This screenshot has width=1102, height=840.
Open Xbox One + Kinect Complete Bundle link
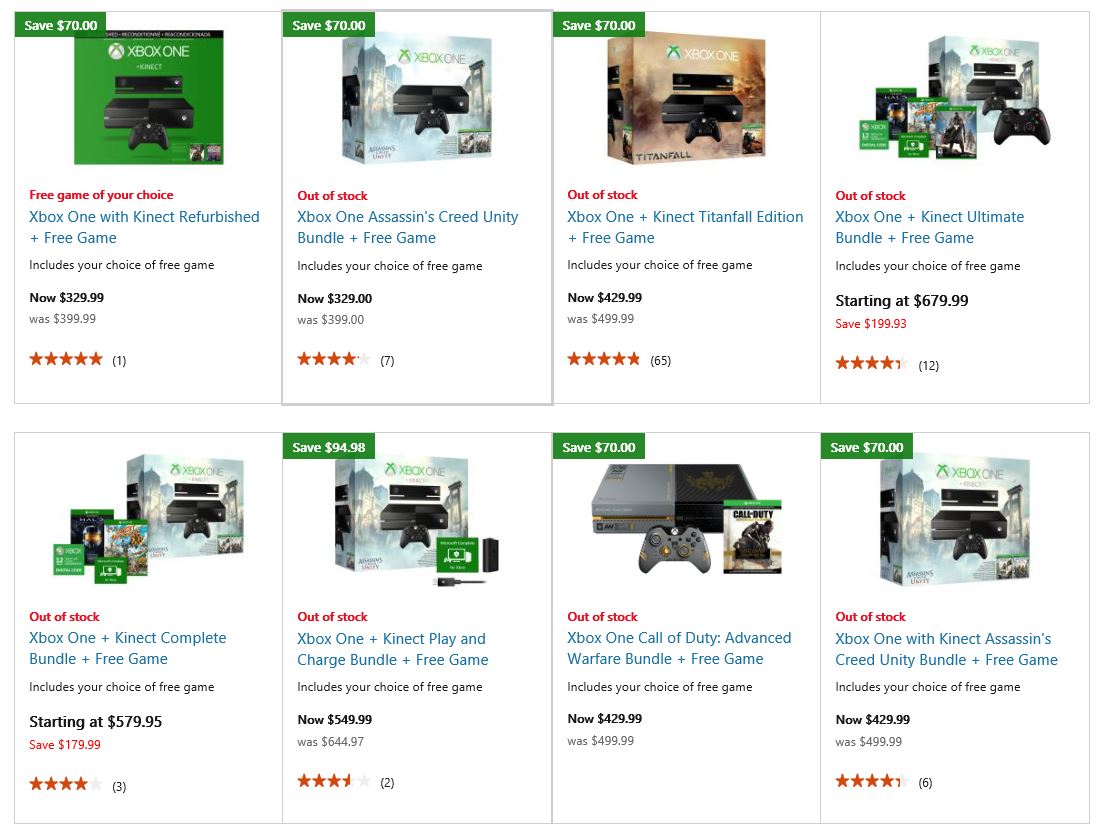[127, 648]
